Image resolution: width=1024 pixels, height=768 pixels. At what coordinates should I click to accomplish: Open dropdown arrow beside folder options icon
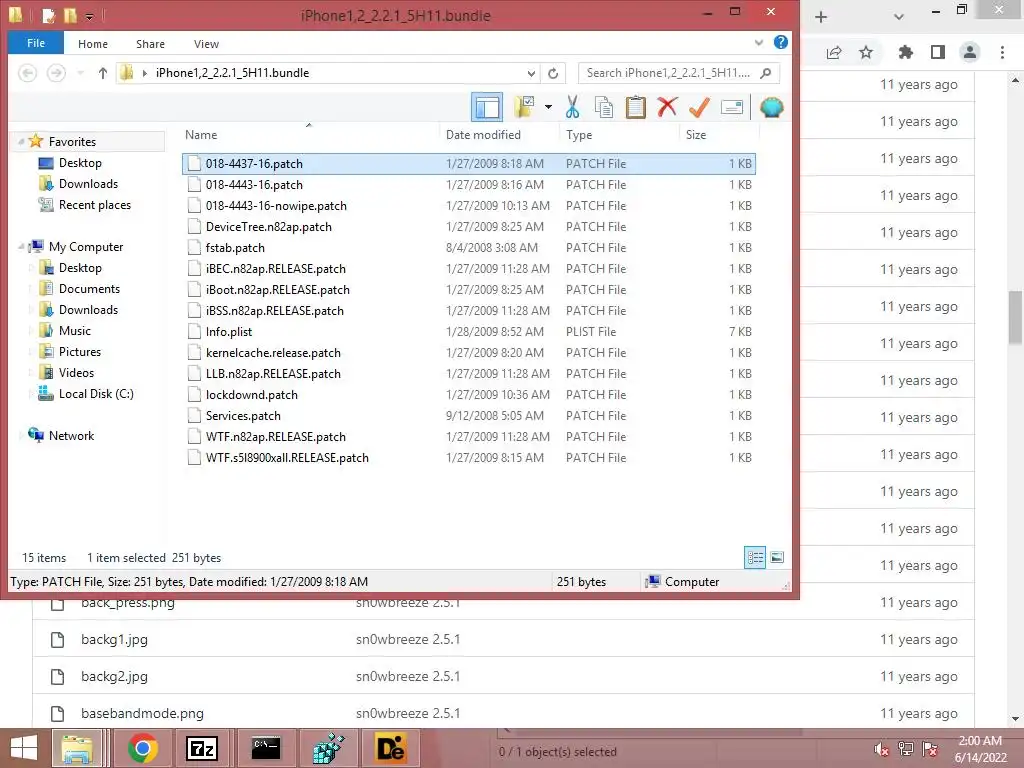pos(548,107)
